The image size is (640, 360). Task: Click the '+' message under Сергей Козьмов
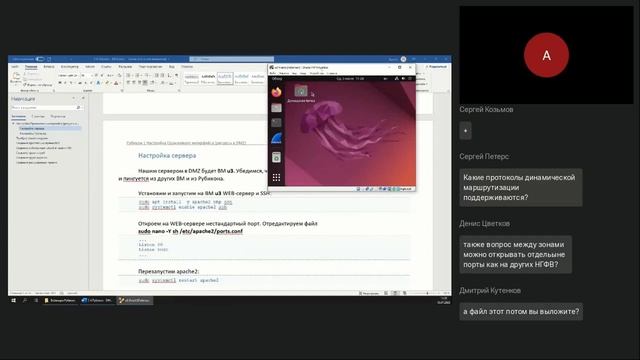click(x=465, y=131)
